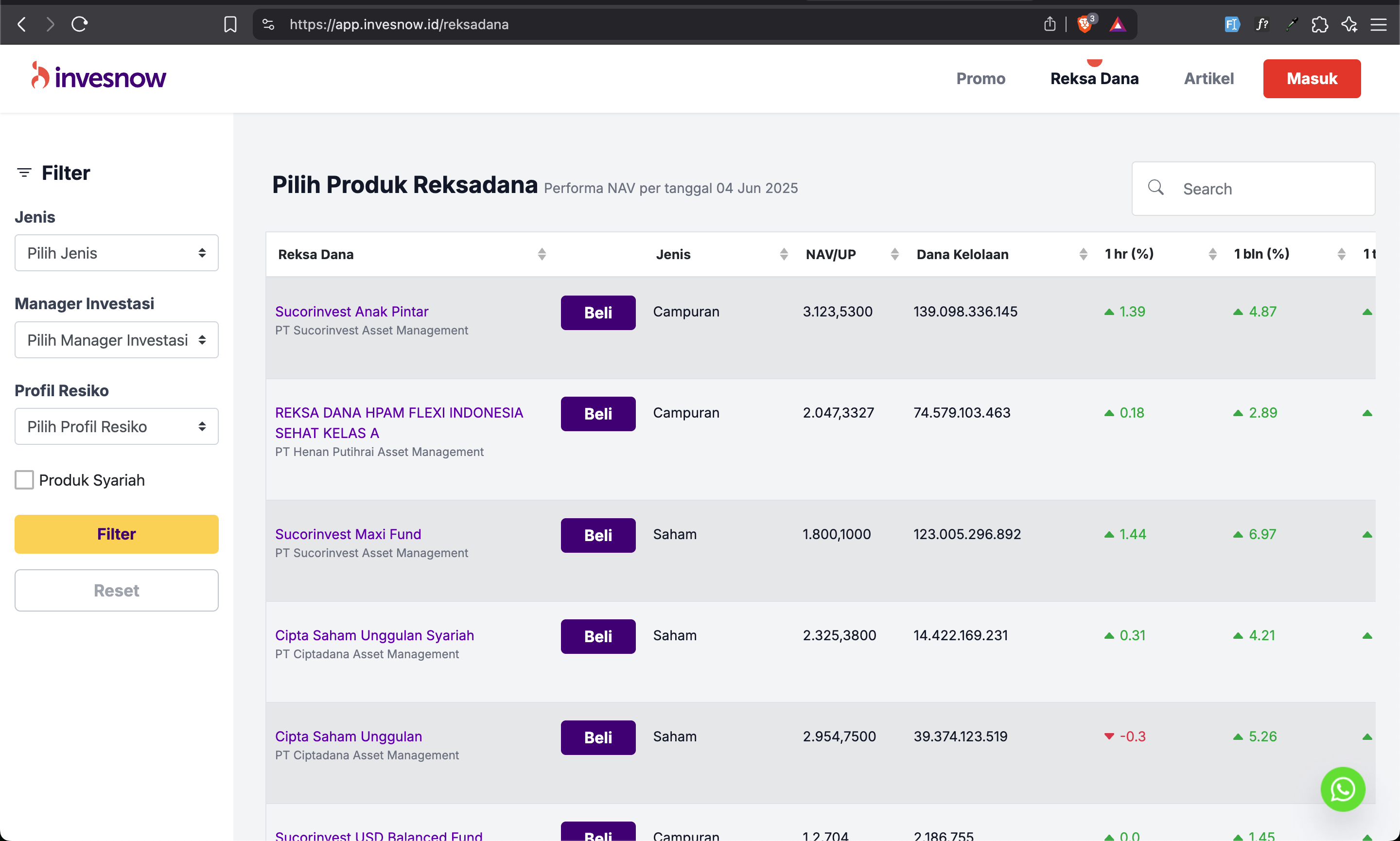Click Beli for Cipta Saham Unggulan Syariah
The height and width of the screenshot is (841, 1400).
point(598,636)
